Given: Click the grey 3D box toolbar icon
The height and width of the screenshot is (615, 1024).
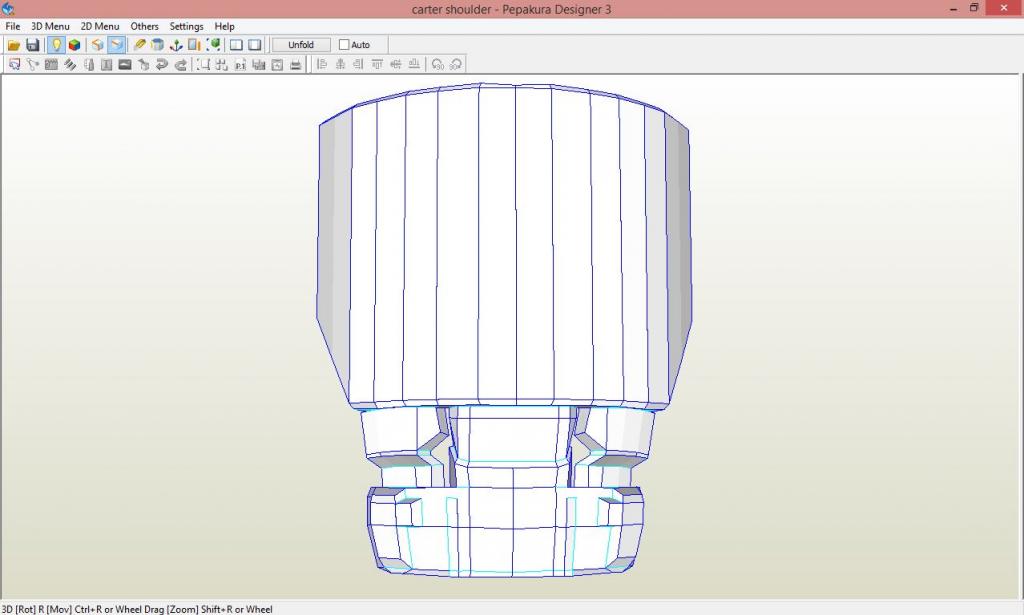Looking at the screenshot, I should click(157, 45).
